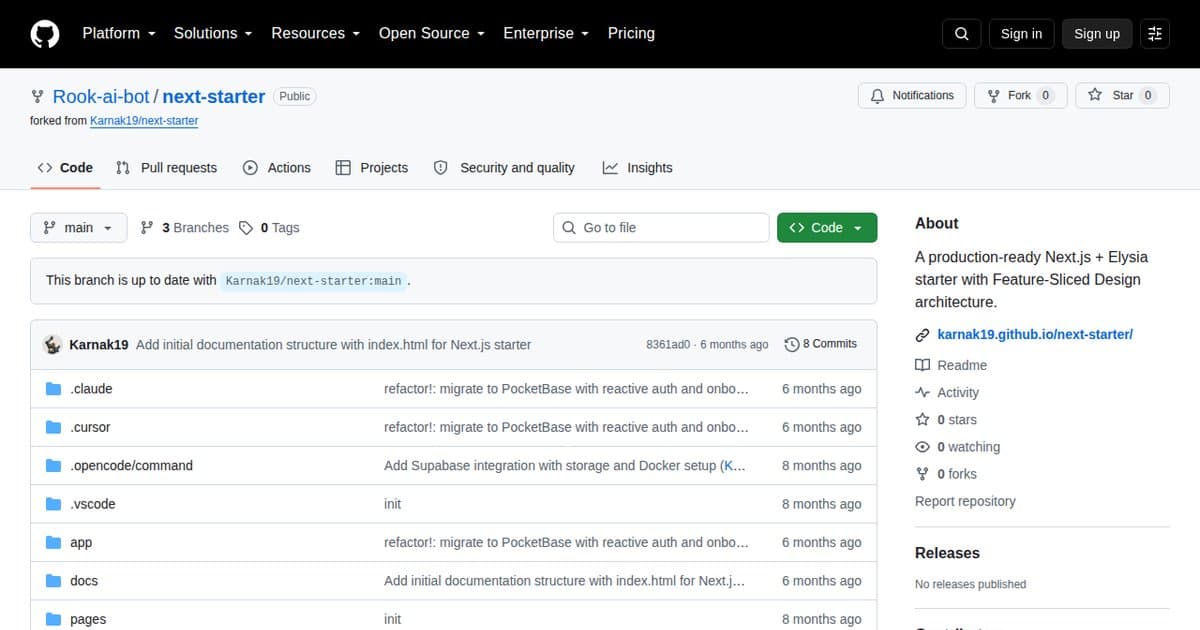Click the eye icon beside 0 watching
The height and width of the screenshot is (630, 1200).
click(x=922, y=447)
